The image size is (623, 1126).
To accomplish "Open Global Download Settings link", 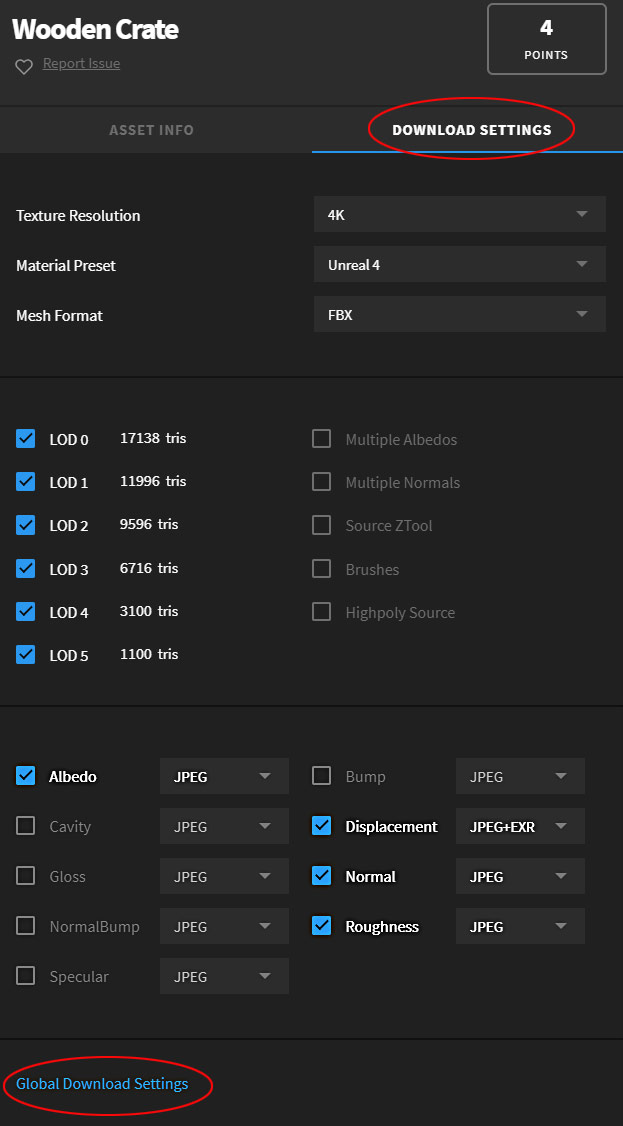I will pos(102,1084).
